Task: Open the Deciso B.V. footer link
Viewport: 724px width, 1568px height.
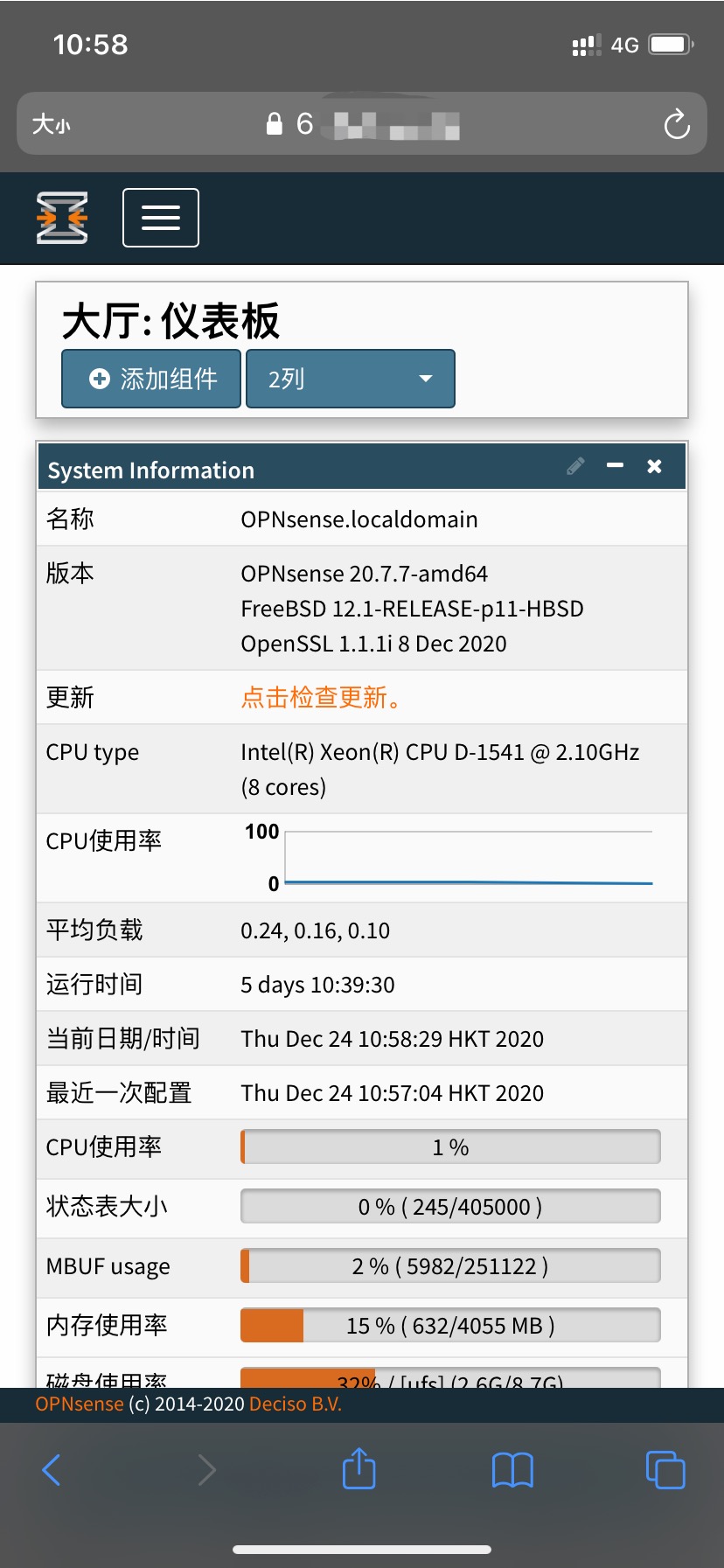Action: click(x=296, y=1404)
